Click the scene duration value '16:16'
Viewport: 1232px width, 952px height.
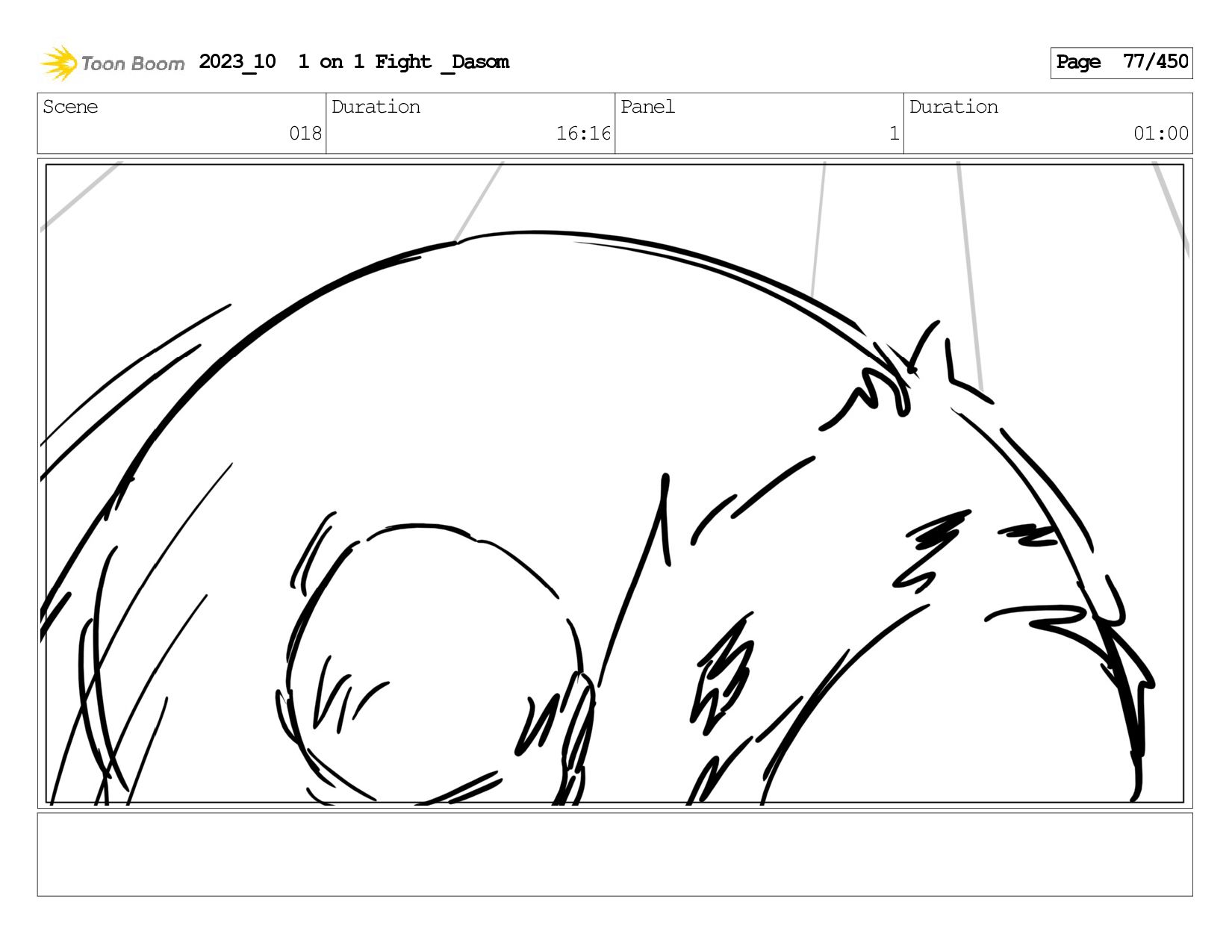click(583, 134)
